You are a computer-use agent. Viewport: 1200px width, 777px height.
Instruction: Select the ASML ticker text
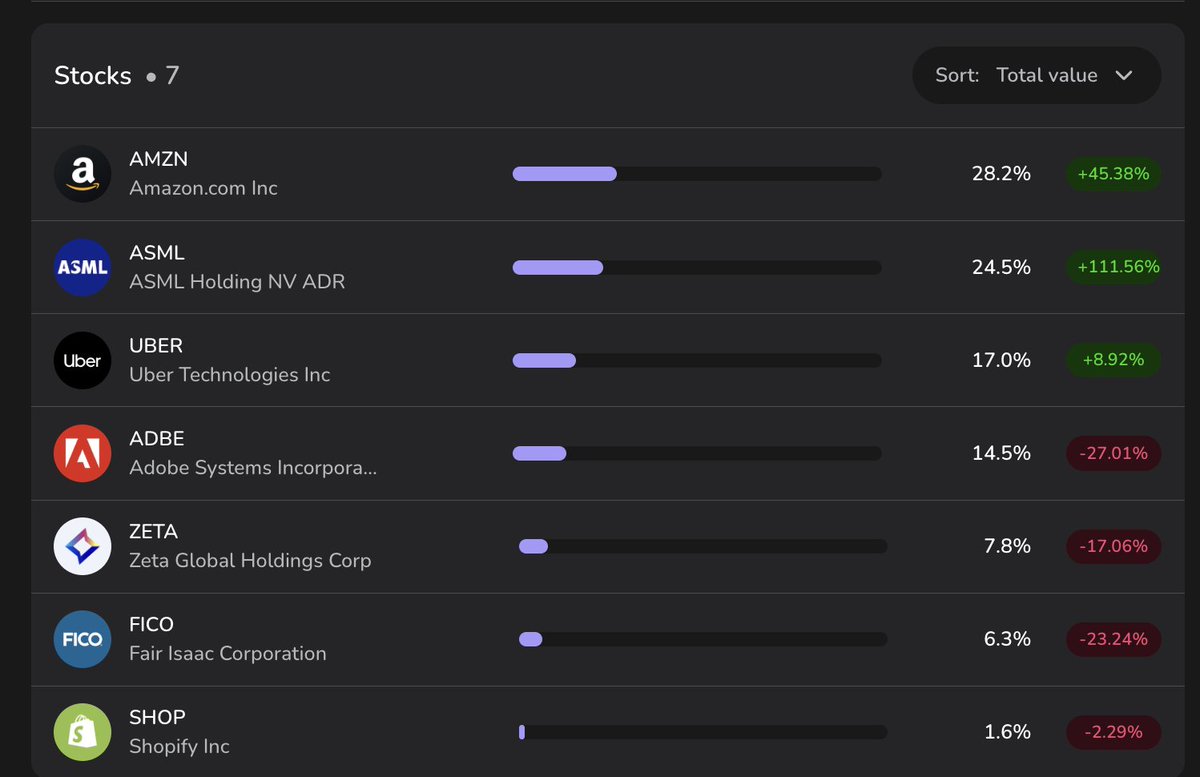point(157,252)
